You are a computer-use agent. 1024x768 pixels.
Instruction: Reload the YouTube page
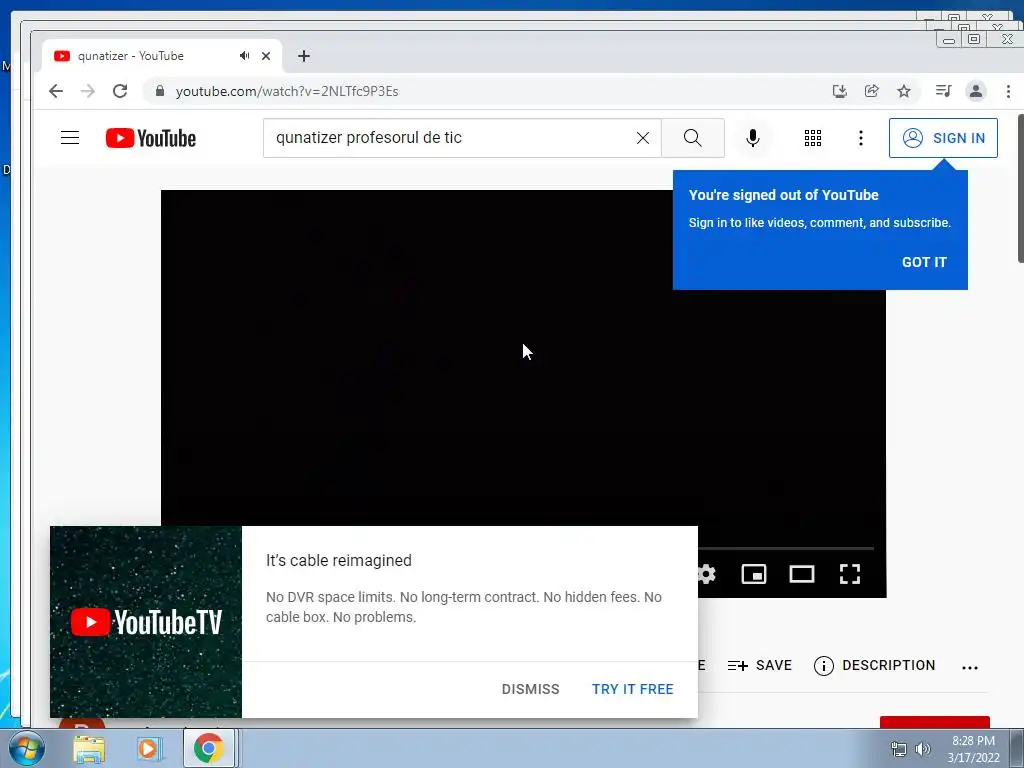coord(120,91)
